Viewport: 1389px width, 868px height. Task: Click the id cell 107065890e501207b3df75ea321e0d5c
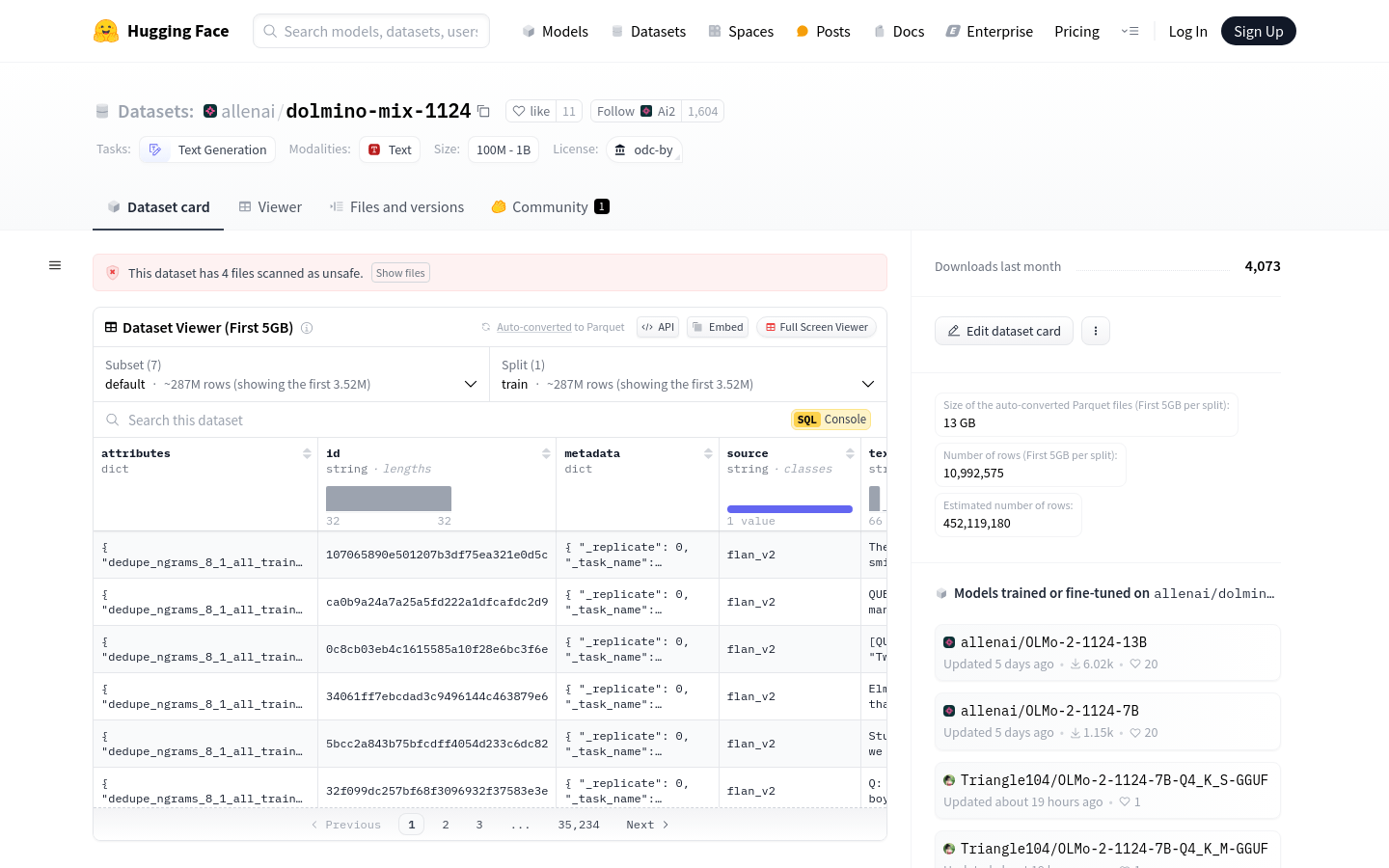click(437, 555)
